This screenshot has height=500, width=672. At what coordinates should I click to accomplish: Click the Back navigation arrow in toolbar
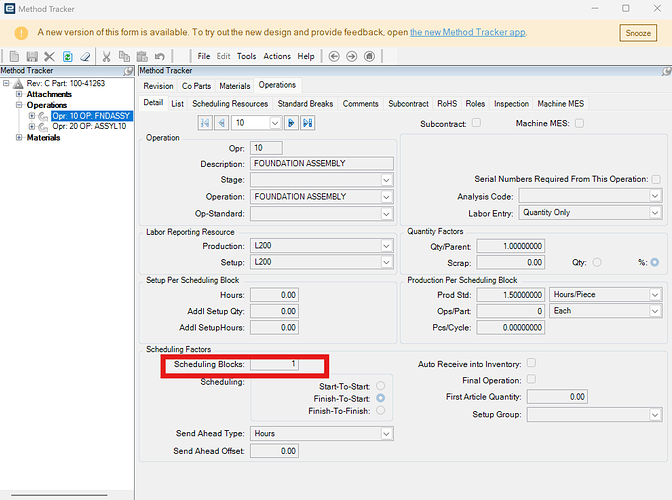334,56
